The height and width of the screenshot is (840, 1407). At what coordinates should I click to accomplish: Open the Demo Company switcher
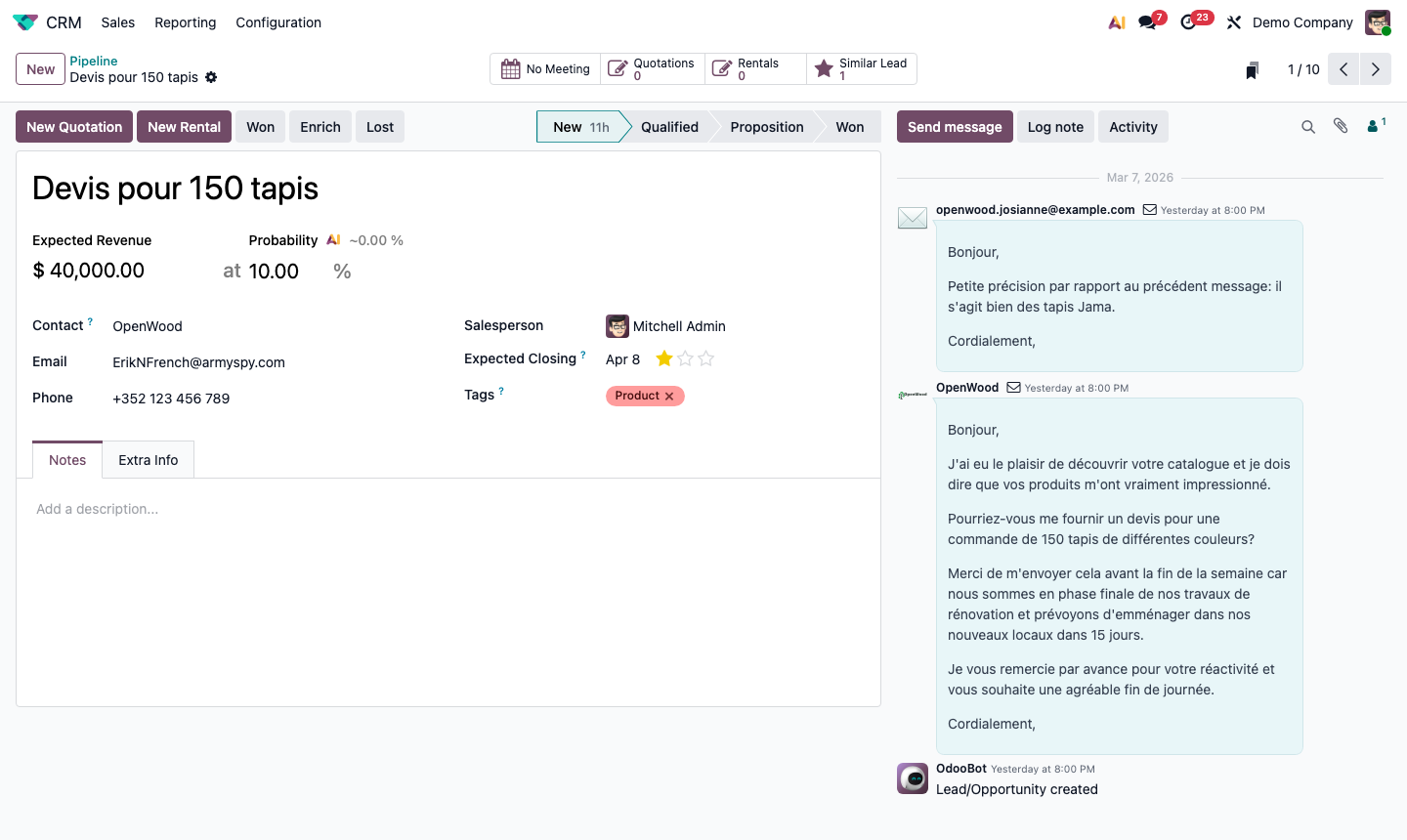pos(1301,21)
